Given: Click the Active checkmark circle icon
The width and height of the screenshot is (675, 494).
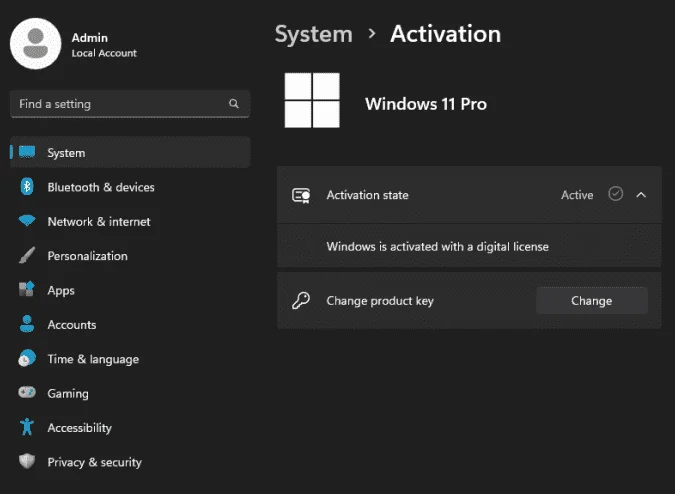Looking at the screenshot, I should click(x=616, y=194).
